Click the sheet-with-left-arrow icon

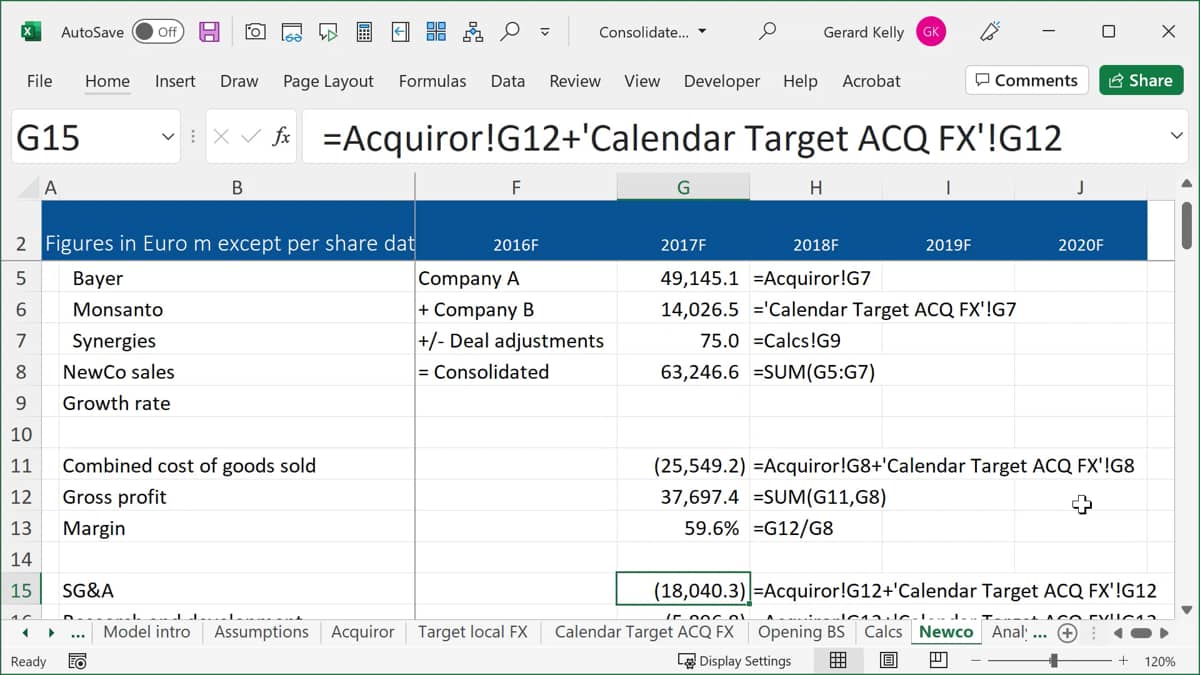click(x=400, y=32)
